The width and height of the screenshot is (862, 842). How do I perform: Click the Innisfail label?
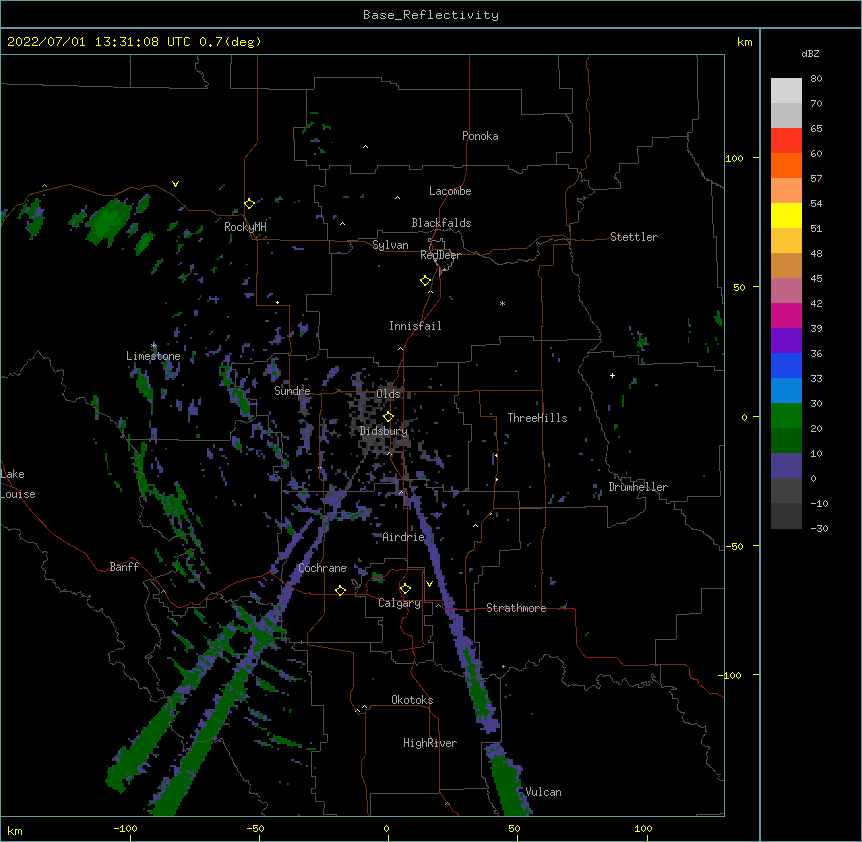click(x=415, y=326)
